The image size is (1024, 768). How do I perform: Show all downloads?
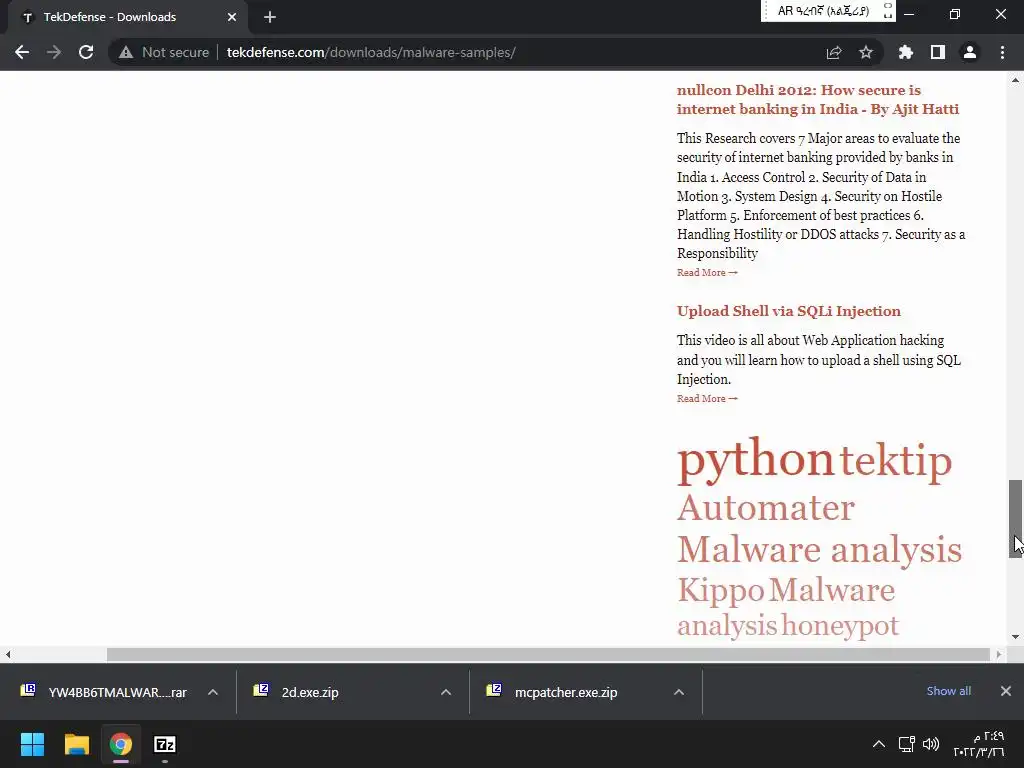pyautogui.click(x=948, y=691)
